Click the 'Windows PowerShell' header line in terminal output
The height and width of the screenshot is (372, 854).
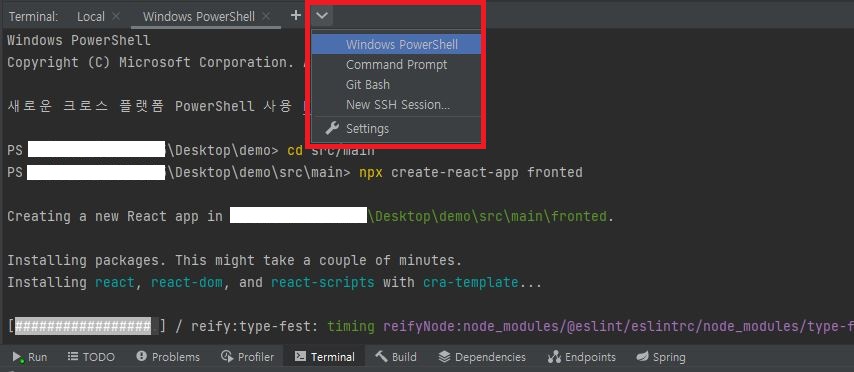click(x=79, y=40)
